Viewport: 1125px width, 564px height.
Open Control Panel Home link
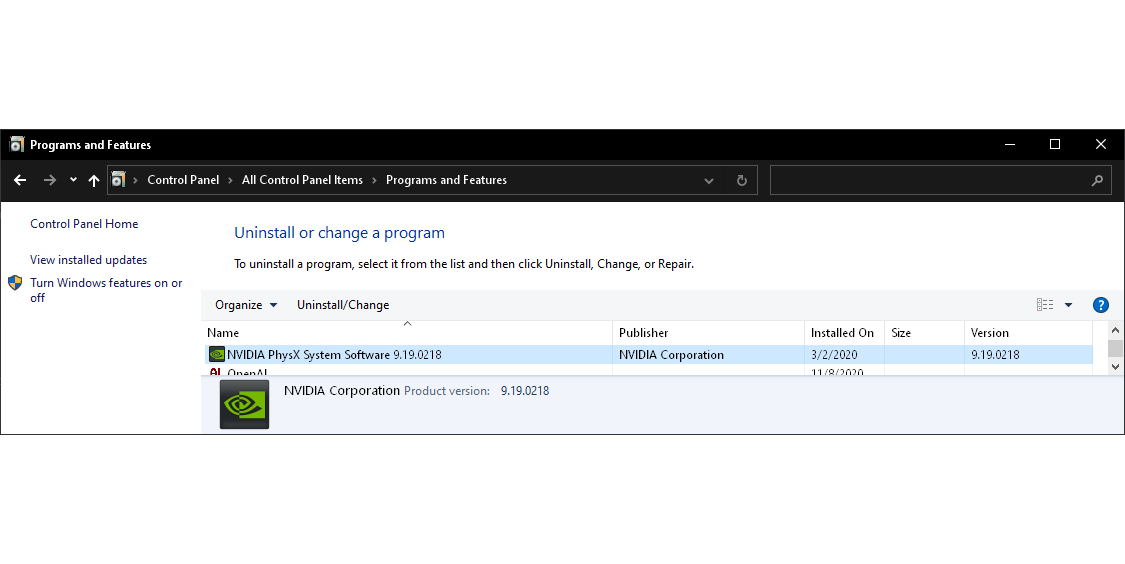coord(84,224)
